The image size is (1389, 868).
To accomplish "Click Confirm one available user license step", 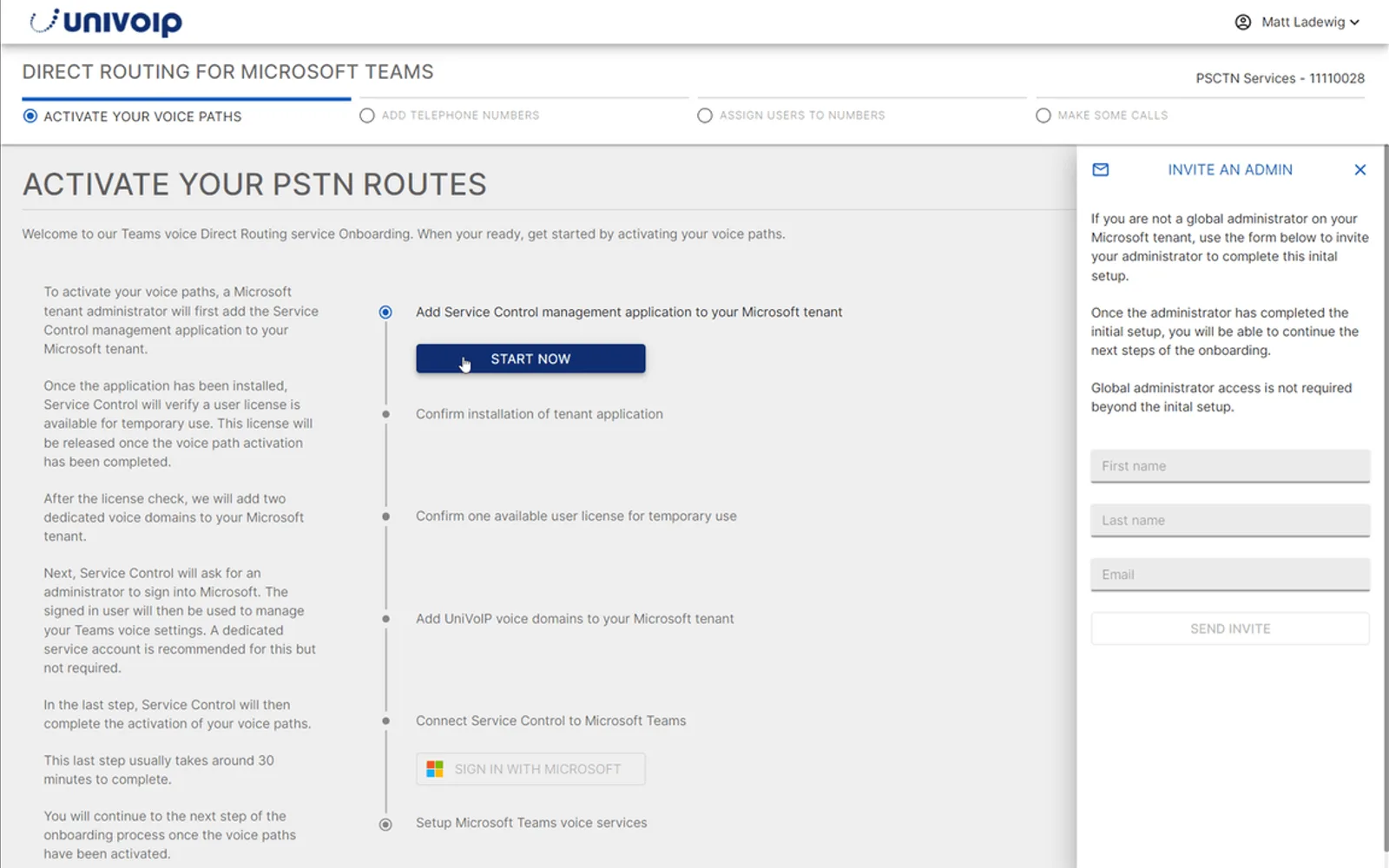I will click(x=576, y=516).
